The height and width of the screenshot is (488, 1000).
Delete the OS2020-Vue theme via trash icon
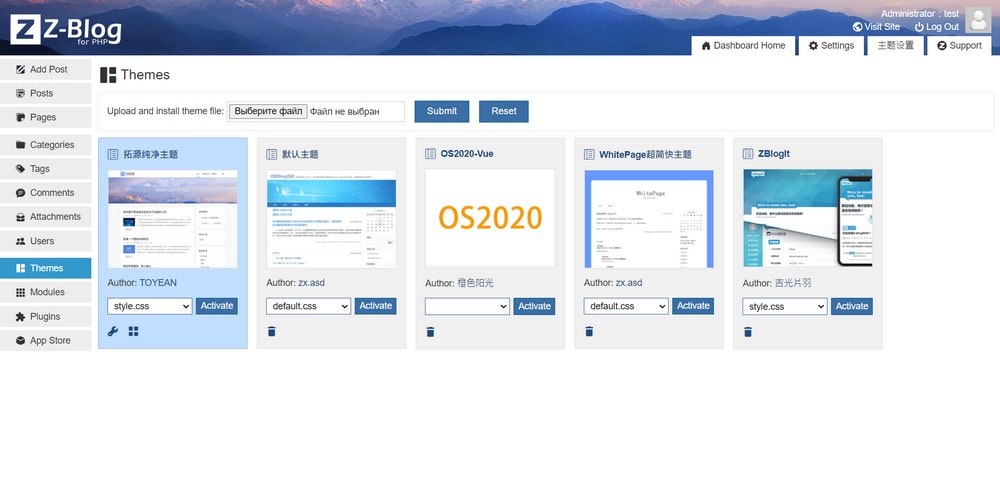430,332
